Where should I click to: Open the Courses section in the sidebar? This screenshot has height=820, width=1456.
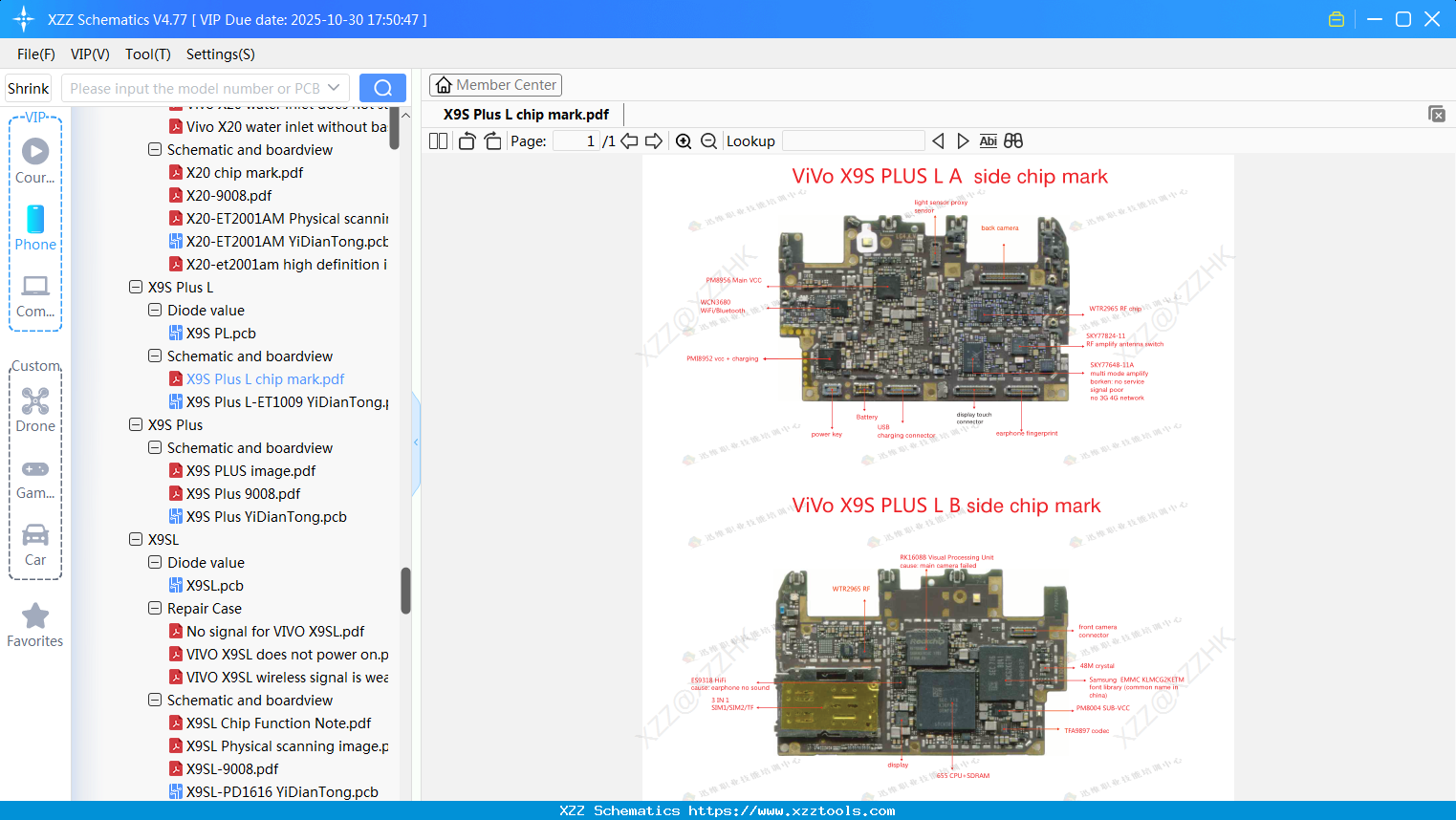click(x=35, y=161)
